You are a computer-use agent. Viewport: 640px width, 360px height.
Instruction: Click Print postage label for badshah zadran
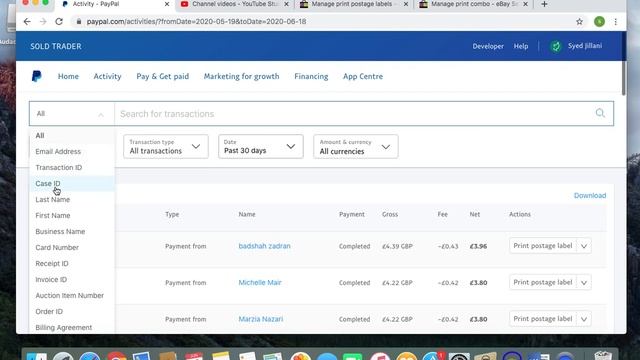[x=543, y=246]
